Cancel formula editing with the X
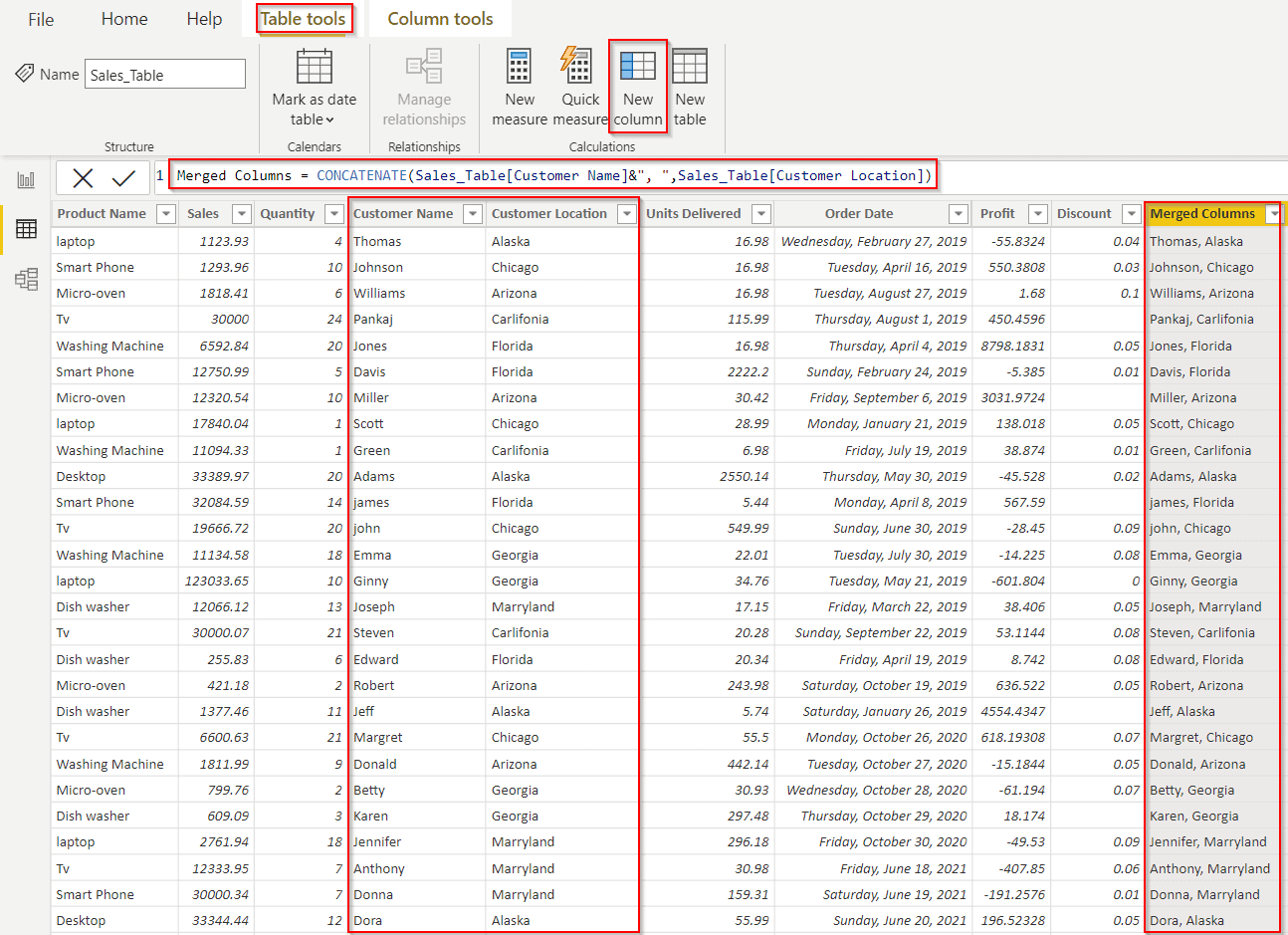This screenshot has height=935, width=1288. coord(83,175)
